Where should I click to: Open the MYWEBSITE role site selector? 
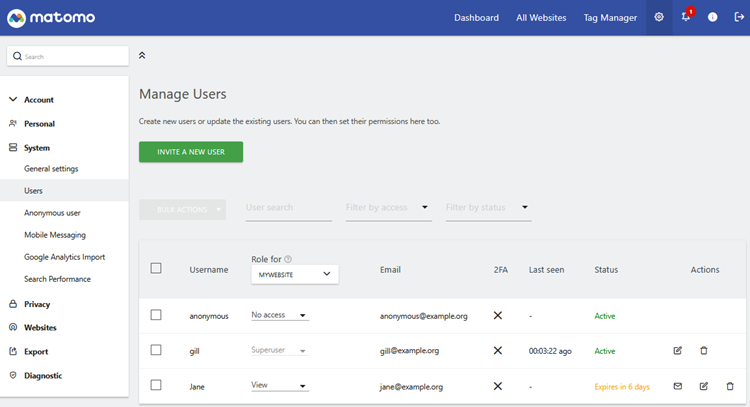click(x=295, y=274)
